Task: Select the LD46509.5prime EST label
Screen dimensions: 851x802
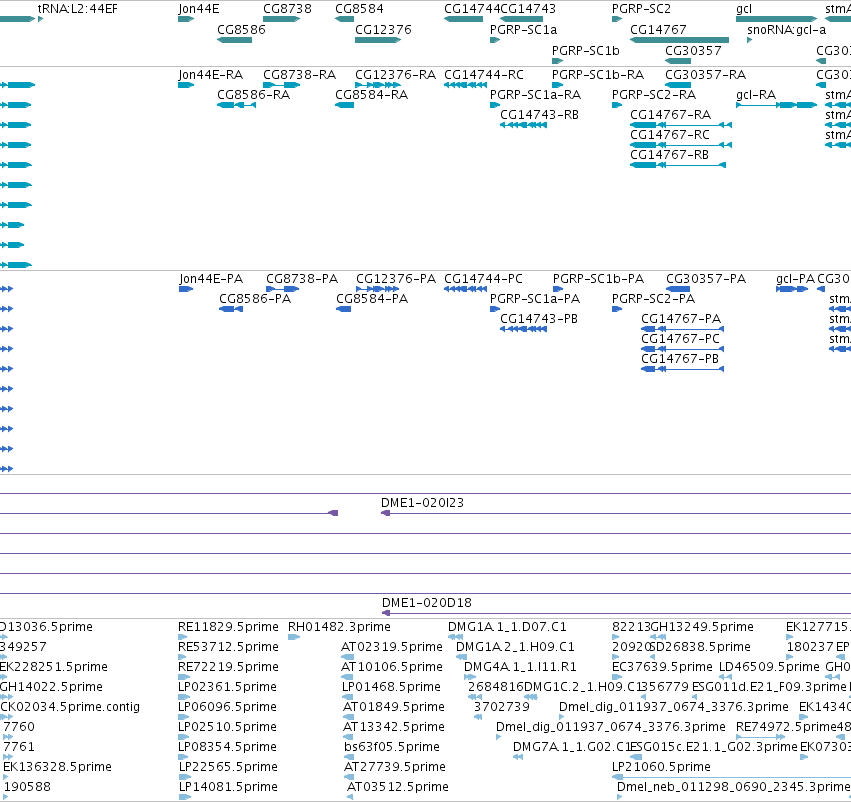Action: pyautogui.click(x=769, y=666)
